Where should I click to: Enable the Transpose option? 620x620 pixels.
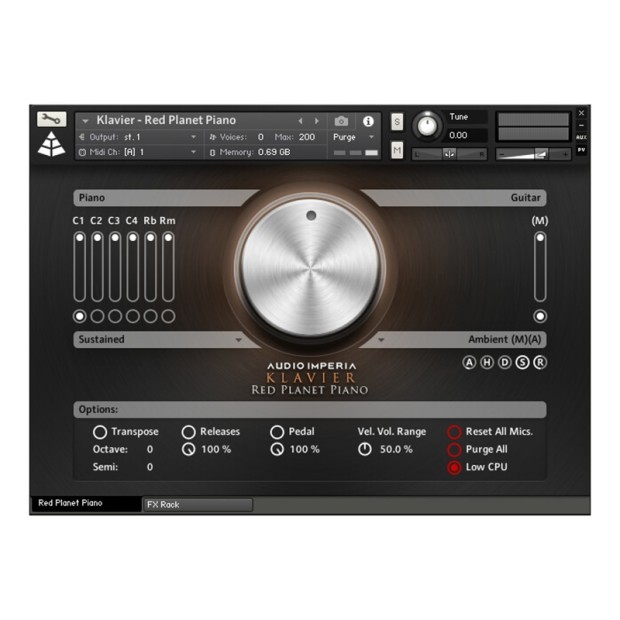(x=100, y=432)
